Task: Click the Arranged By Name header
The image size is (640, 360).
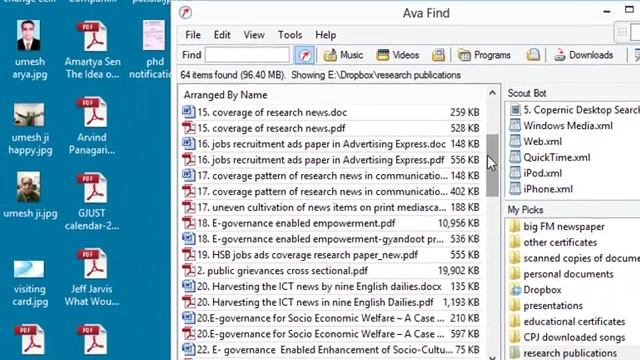Action: tap(225, 95)
